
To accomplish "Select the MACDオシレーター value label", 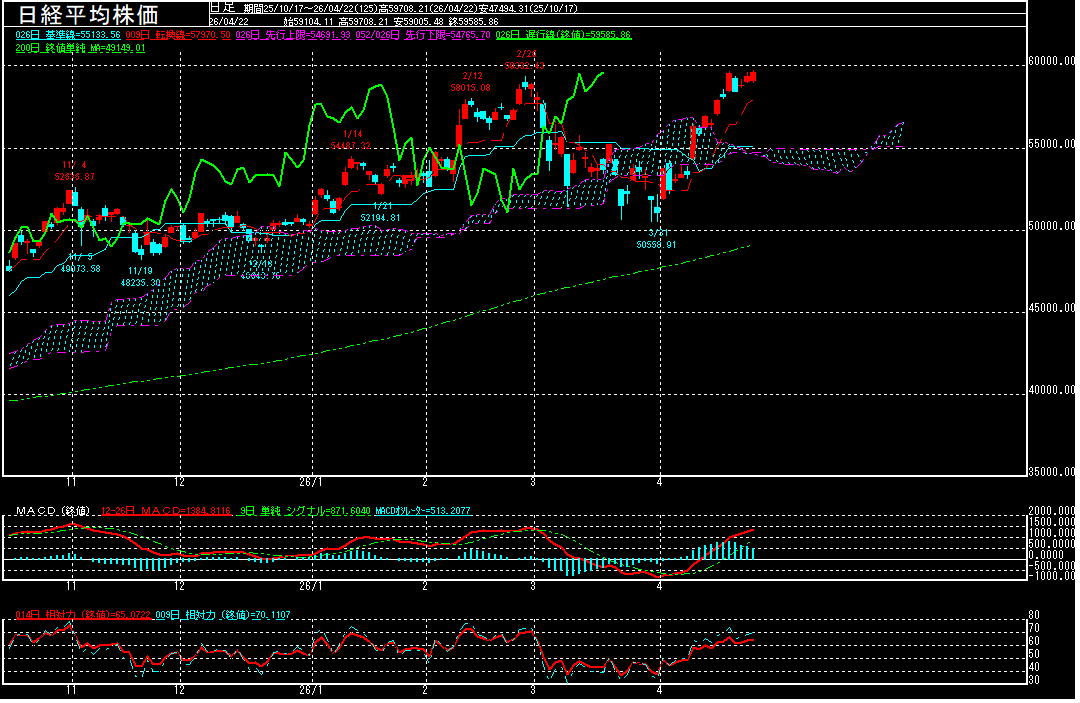I will [x=424, y=511].
